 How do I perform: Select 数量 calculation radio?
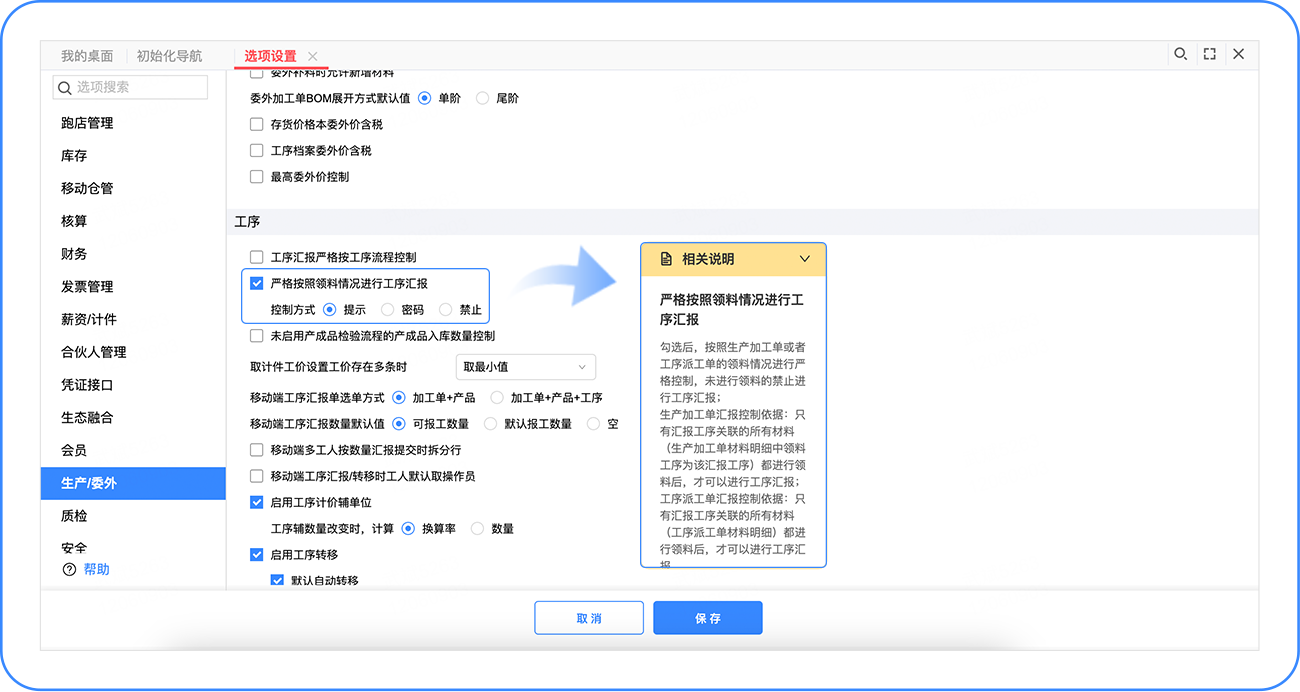click(x=477, y=528)
